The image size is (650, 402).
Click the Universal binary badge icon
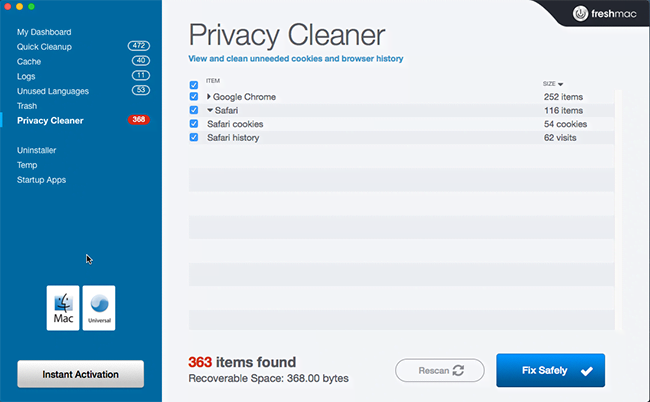[x=99, y=308]
